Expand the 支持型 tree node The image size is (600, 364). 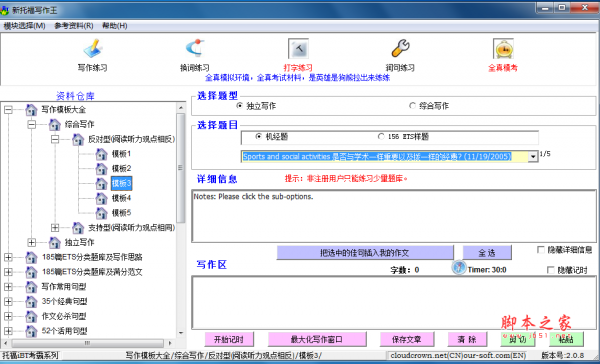pos(55,228)
